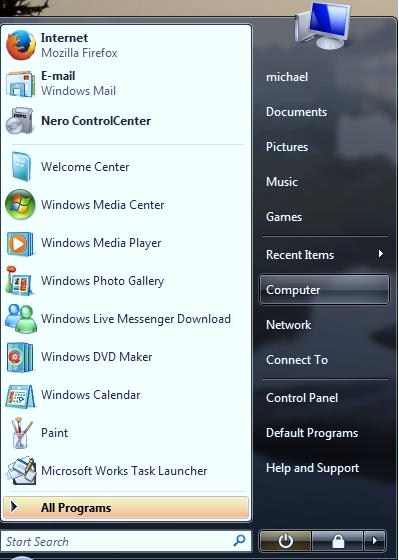Open E-mail Windows Mail entry
The height and width of the screenshot is (560, 399).
click(126, 83)
